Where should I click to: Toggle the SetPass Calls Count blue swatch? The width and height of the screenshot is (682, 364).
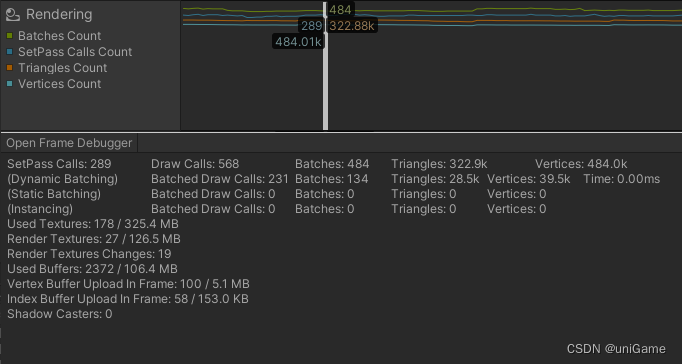[10, 52]
